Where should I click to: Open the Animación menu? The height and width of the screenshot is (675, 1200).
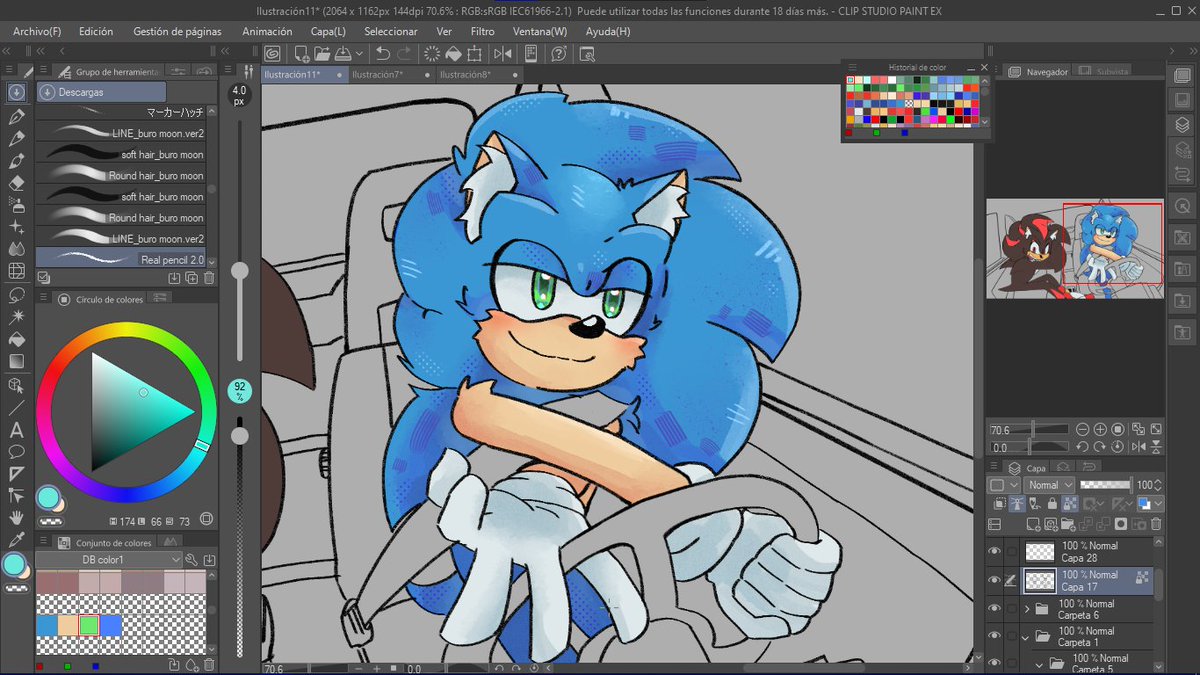tap(267, 32)
